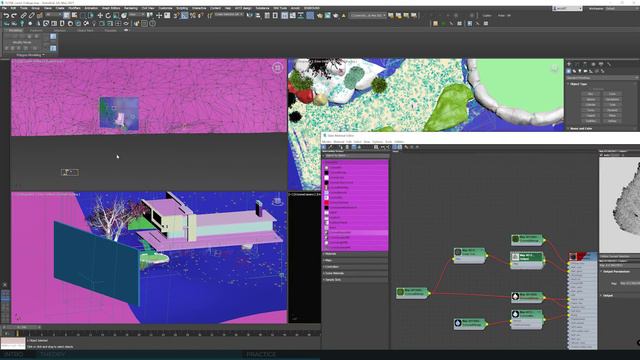
Task: Toggle the Percent Snap button
Action: 193,16
